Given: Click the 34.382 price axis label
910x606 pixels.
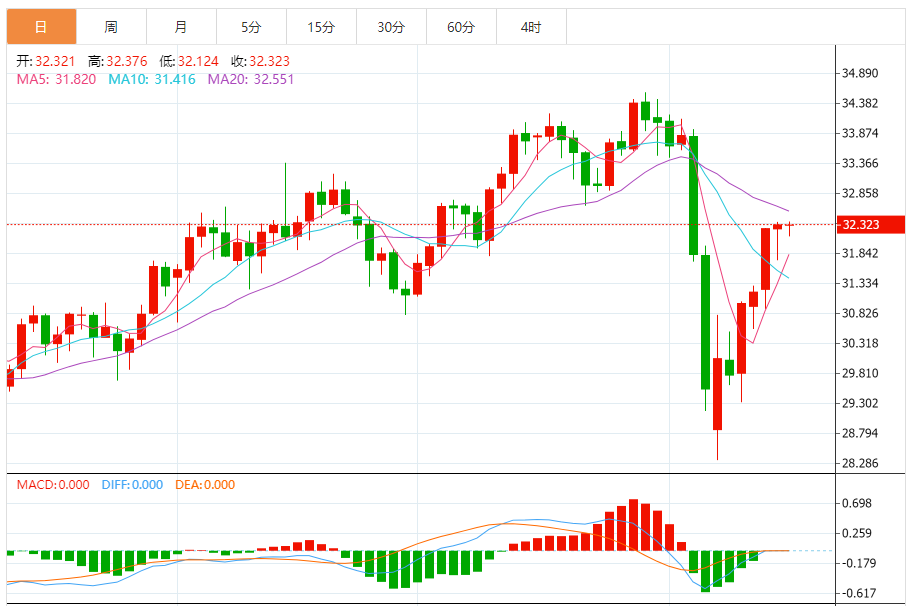Looking at the screenshot, I should [860, 103].
